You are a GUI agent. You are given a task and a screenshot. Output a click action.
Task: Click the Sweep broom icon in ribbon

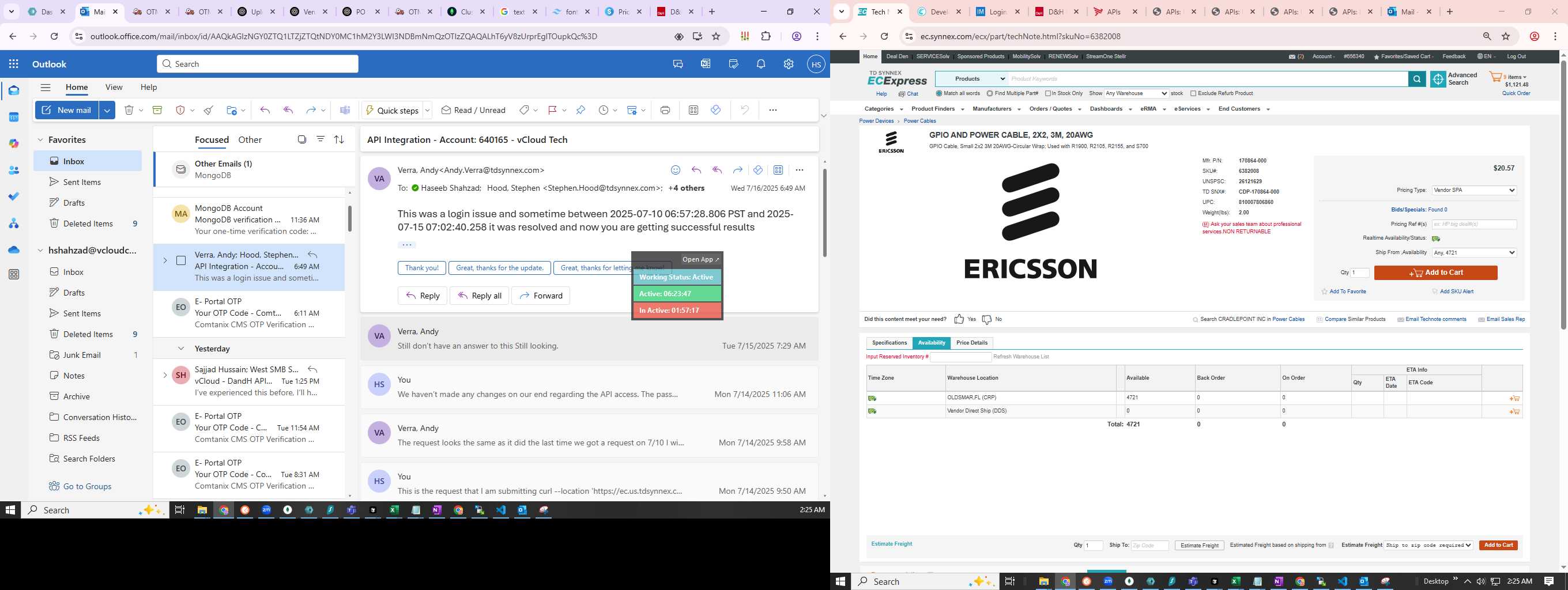[x=209, y=110]
